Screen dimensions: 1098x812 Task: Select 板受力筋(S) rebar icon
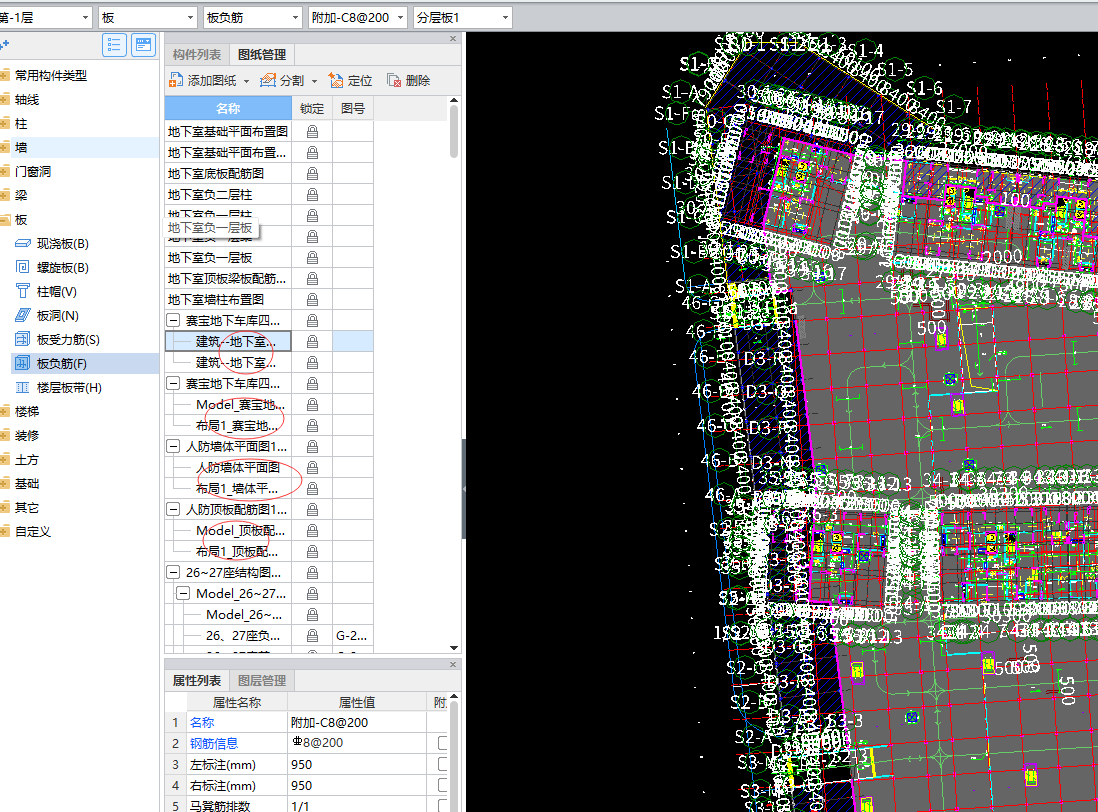(x=22, y=340)
